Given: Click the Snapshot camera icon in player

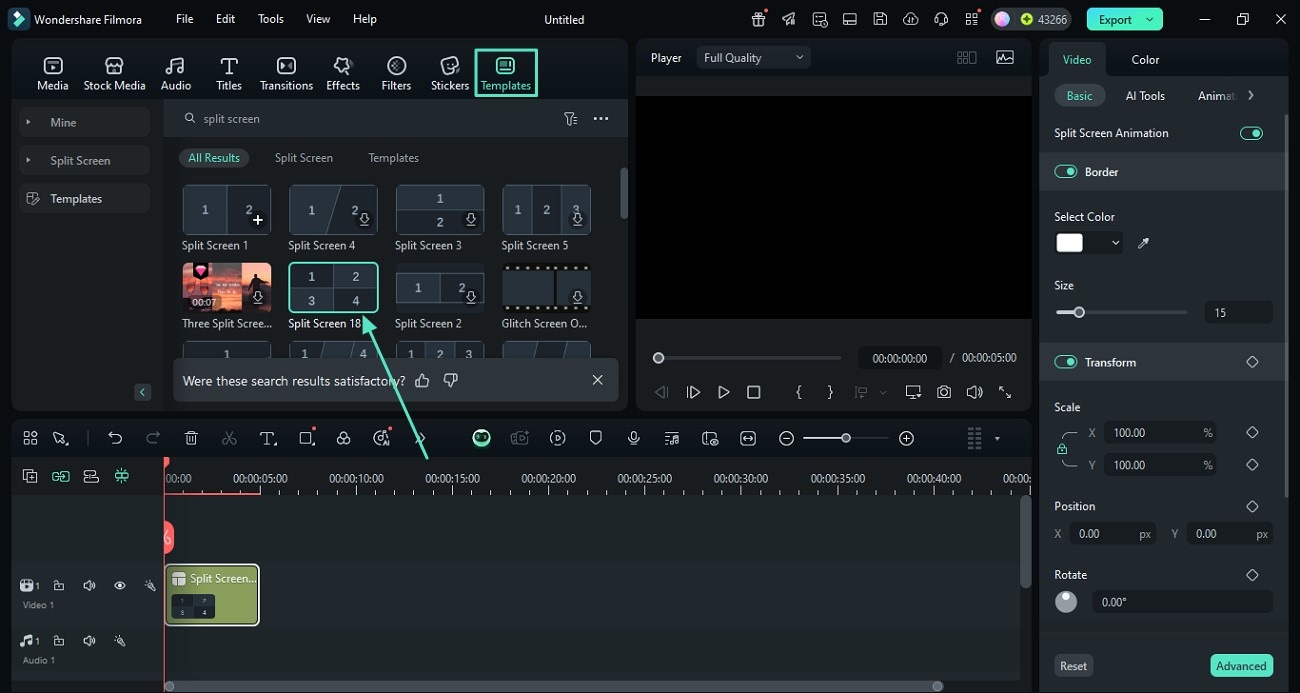Looking at the screenshot, I should 944,393.
